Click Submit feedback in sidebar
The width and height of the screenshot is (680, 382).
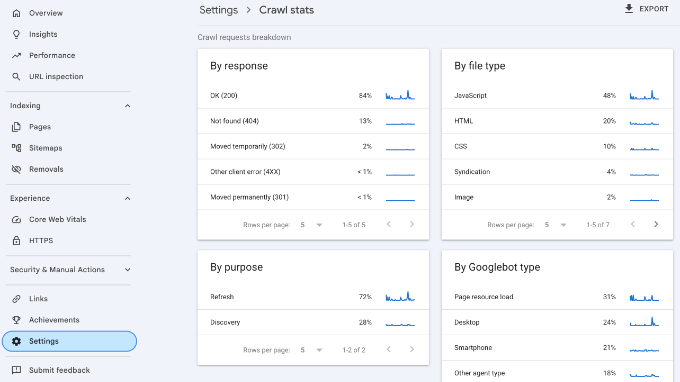(69, 370)
